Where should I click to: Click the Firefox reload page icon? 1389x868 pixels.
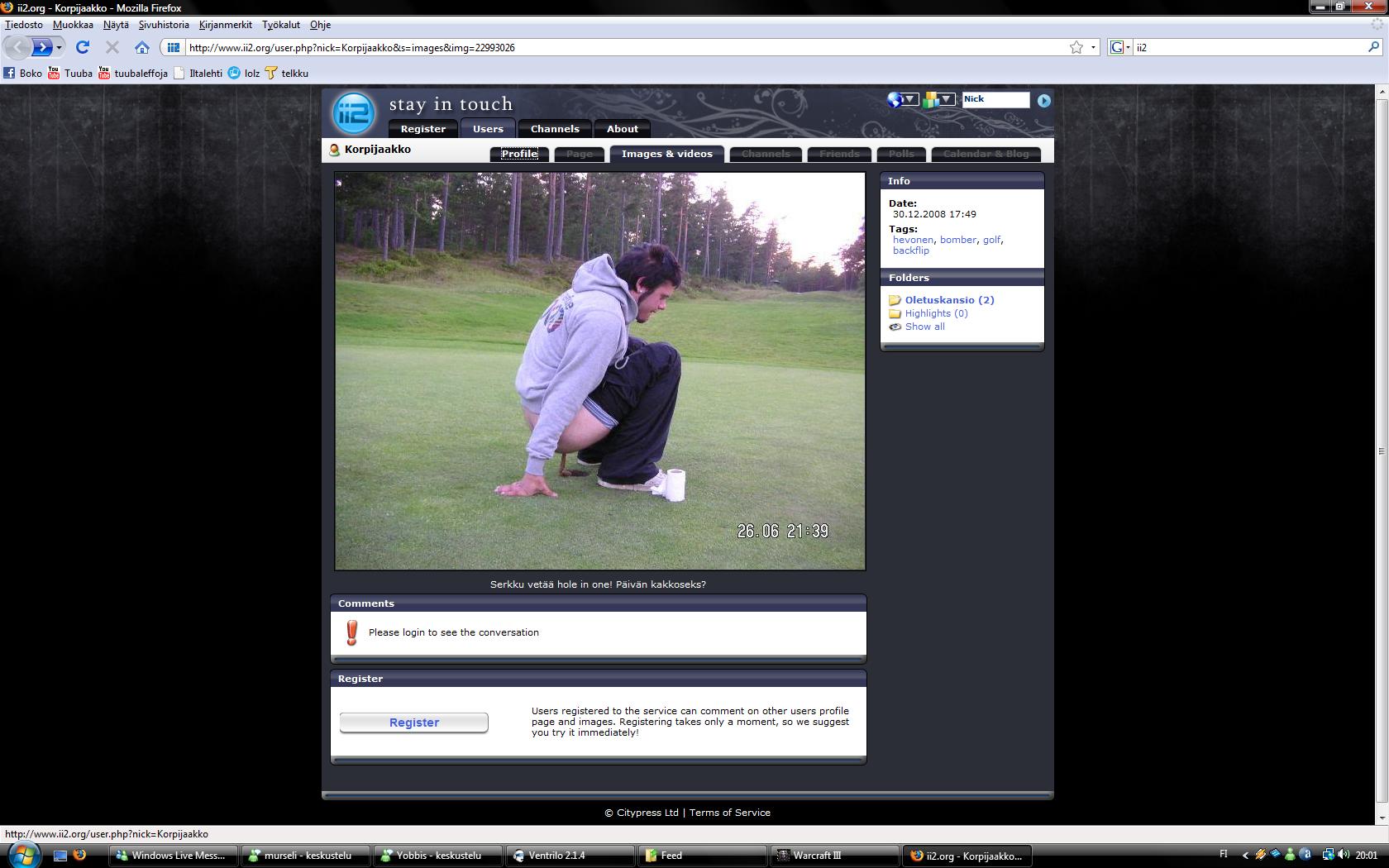82,47
